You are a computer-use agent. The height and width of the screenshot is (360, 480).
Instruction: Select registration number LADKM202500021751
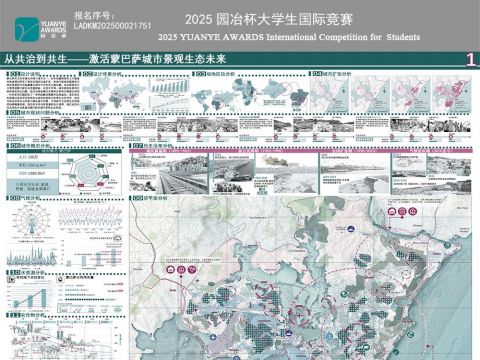click(112, 26)
